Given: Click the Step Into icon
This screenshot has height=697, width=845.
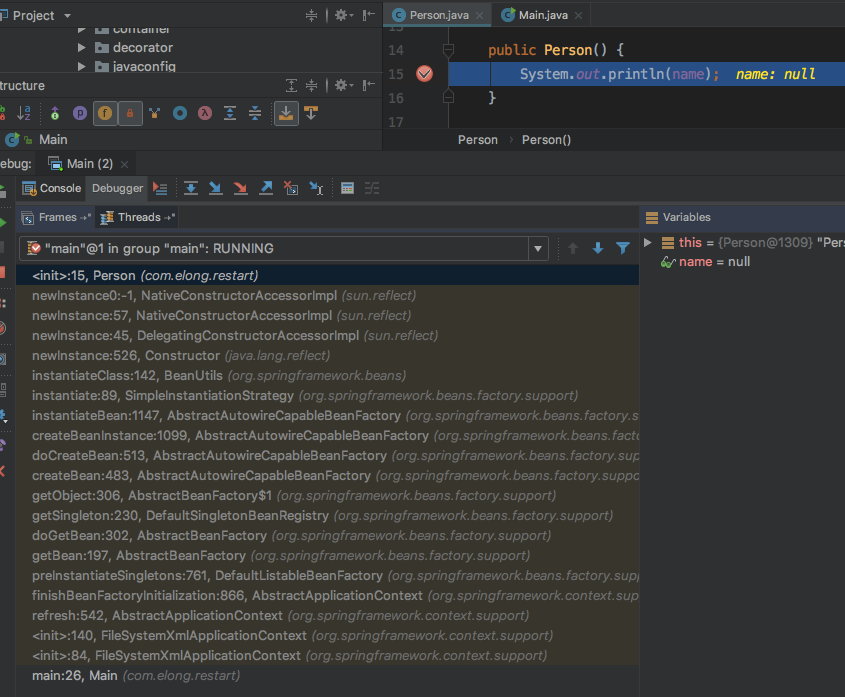Looking at the screenshot, I should pos(215,188).
